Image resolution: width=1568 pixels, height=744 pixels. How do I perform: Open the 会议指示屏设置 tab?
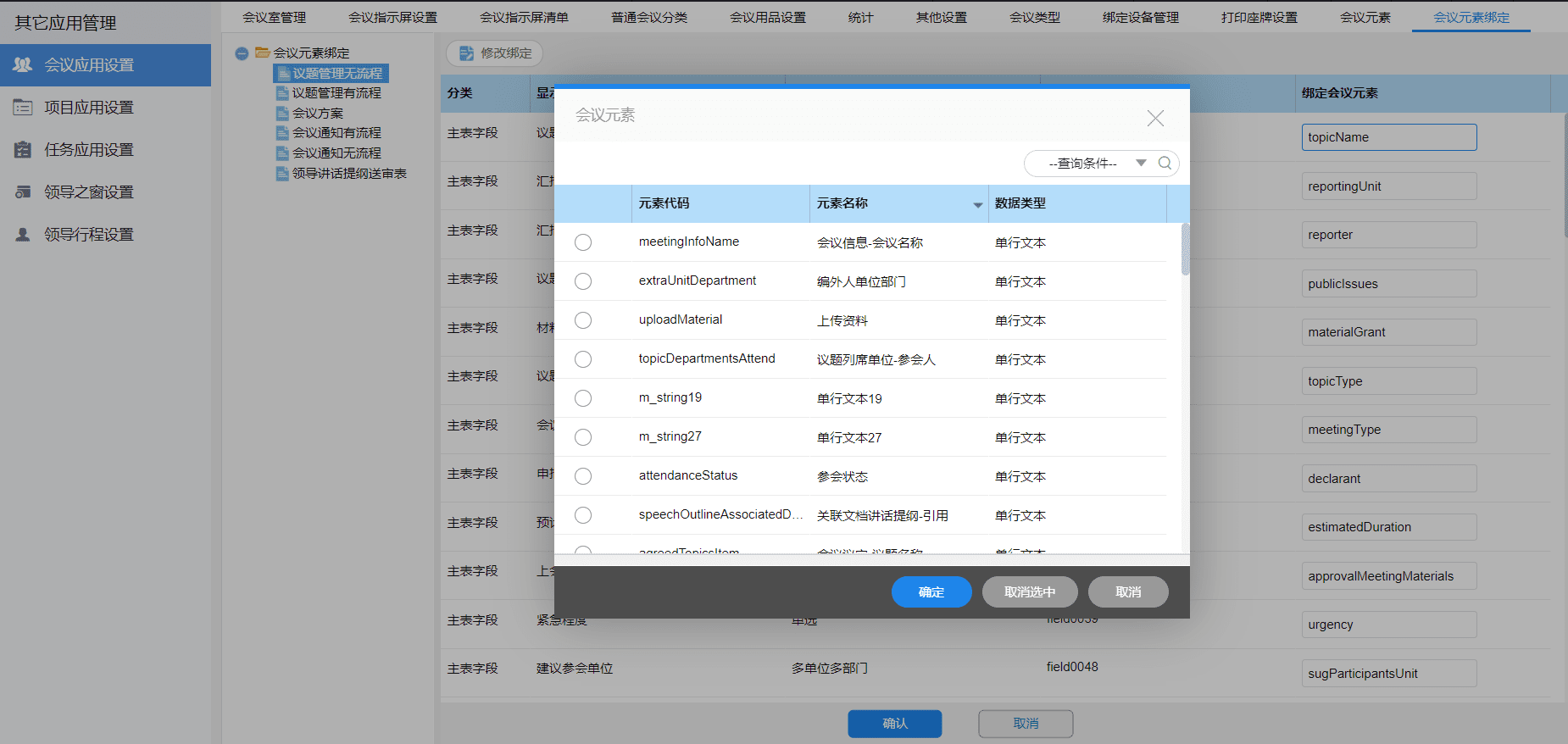[x=393, y=17]
